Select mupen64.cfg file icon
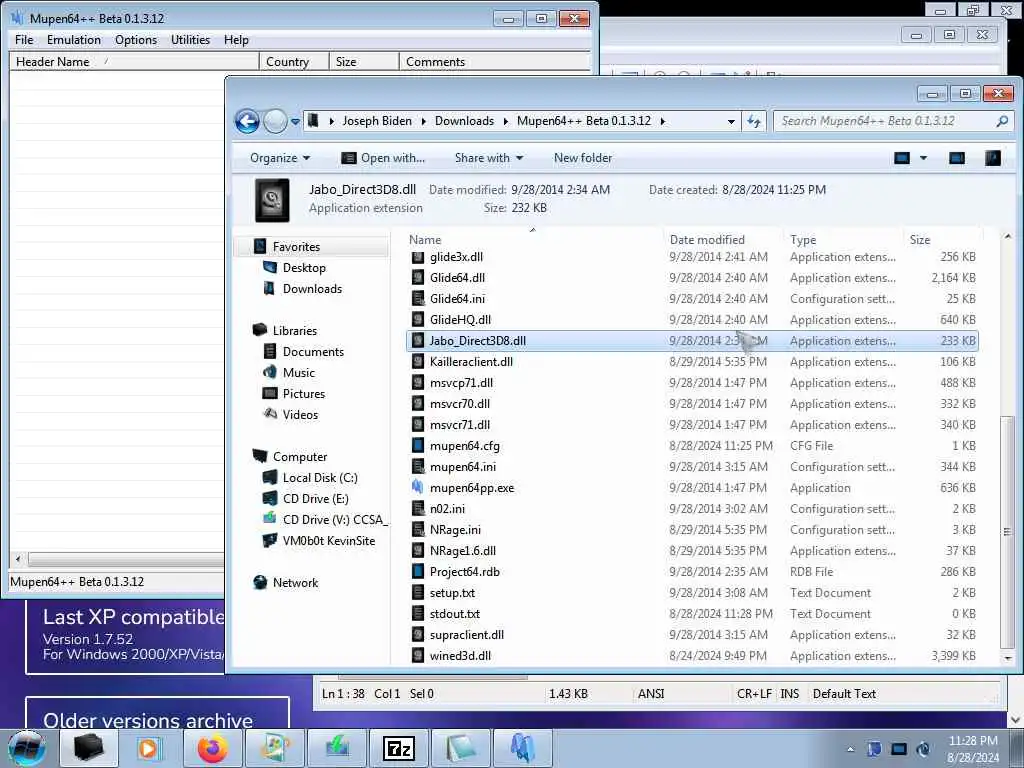Image resolution: width=1024 pixels, height=768 pixels. point(418,445)
